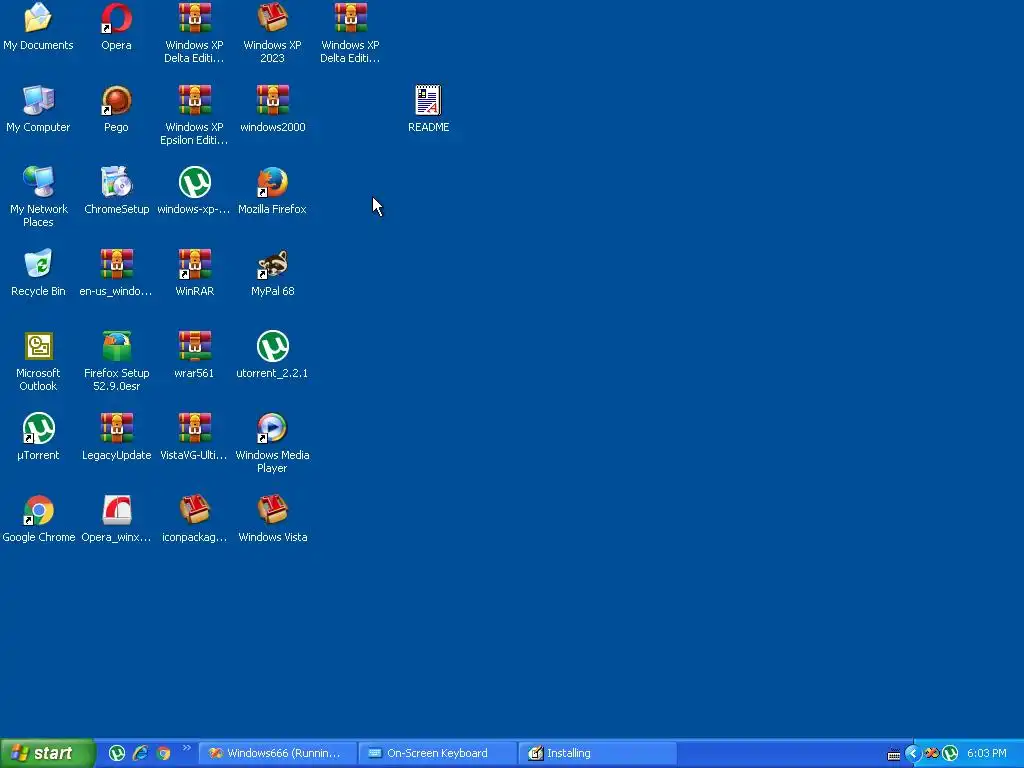The width and height of the screenshot is (1024, 768).
Task: Select the ChromeSetup installer icon
Action: [x=116, y=190]
